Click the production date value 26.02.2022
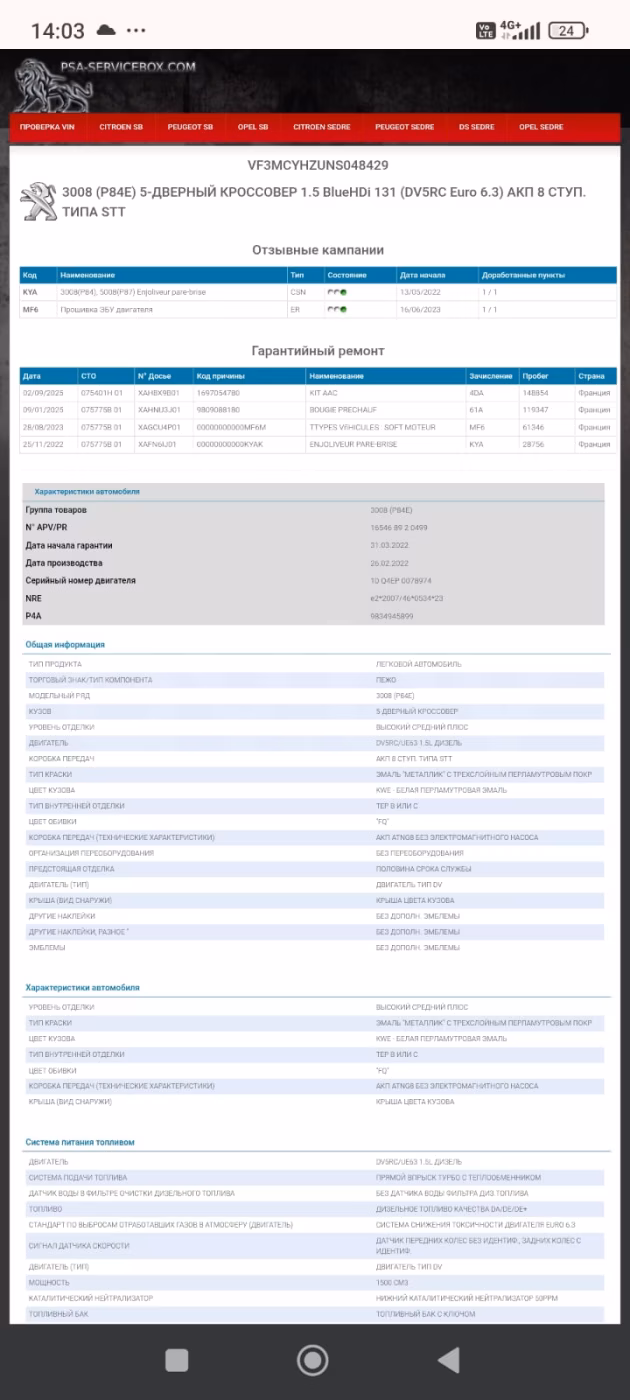The height and width of the screenshot is (1400, 630). pyautogui.click(x=389, y=563)
